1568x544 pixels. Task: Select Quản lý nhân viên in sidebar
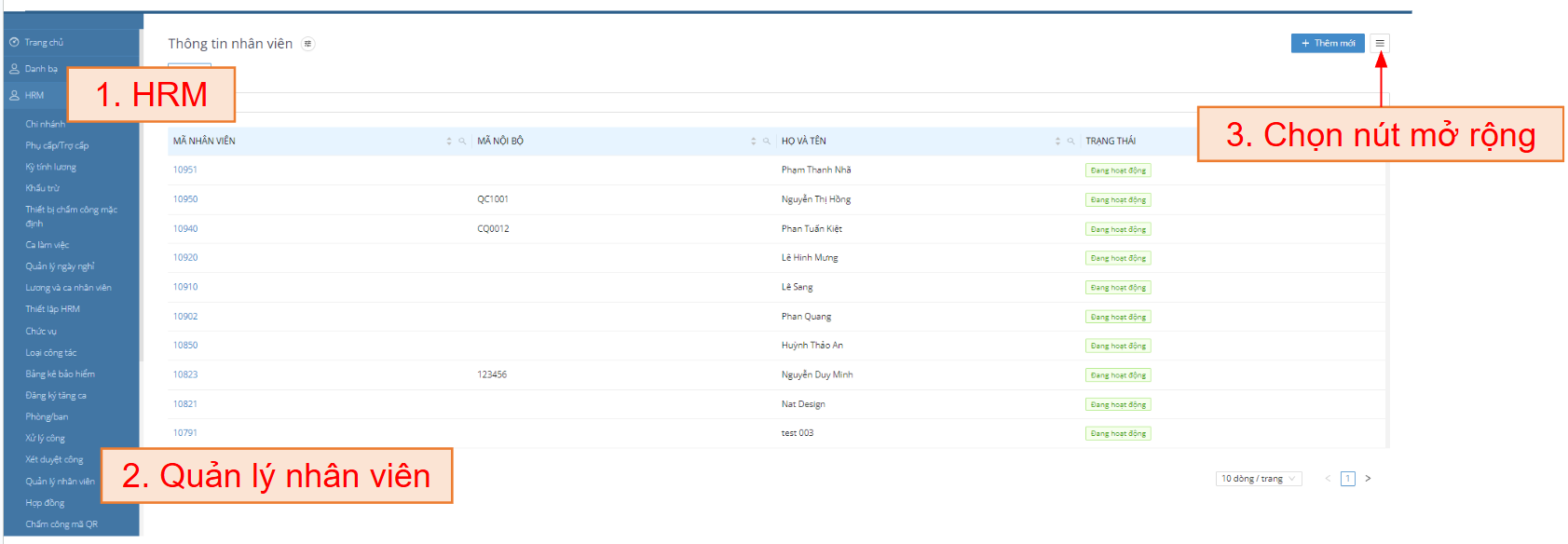[60, 482]
